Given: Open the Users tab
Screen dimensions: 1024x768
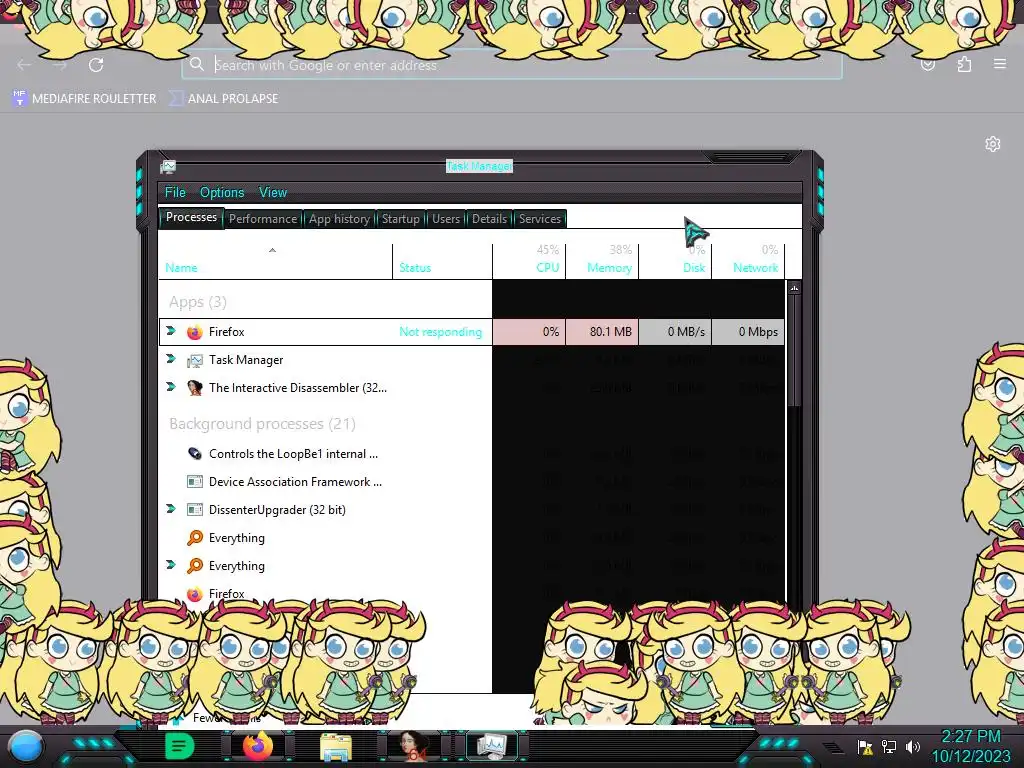Looking at the screenshot, I should pyautogui.click(x=446, y=219).
